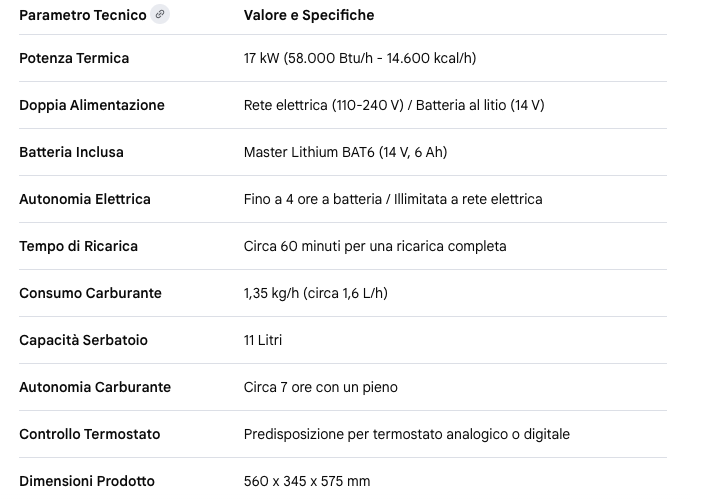Click the 17 kW thermal power value
The image size is (705, 502).
coord(360,58)
